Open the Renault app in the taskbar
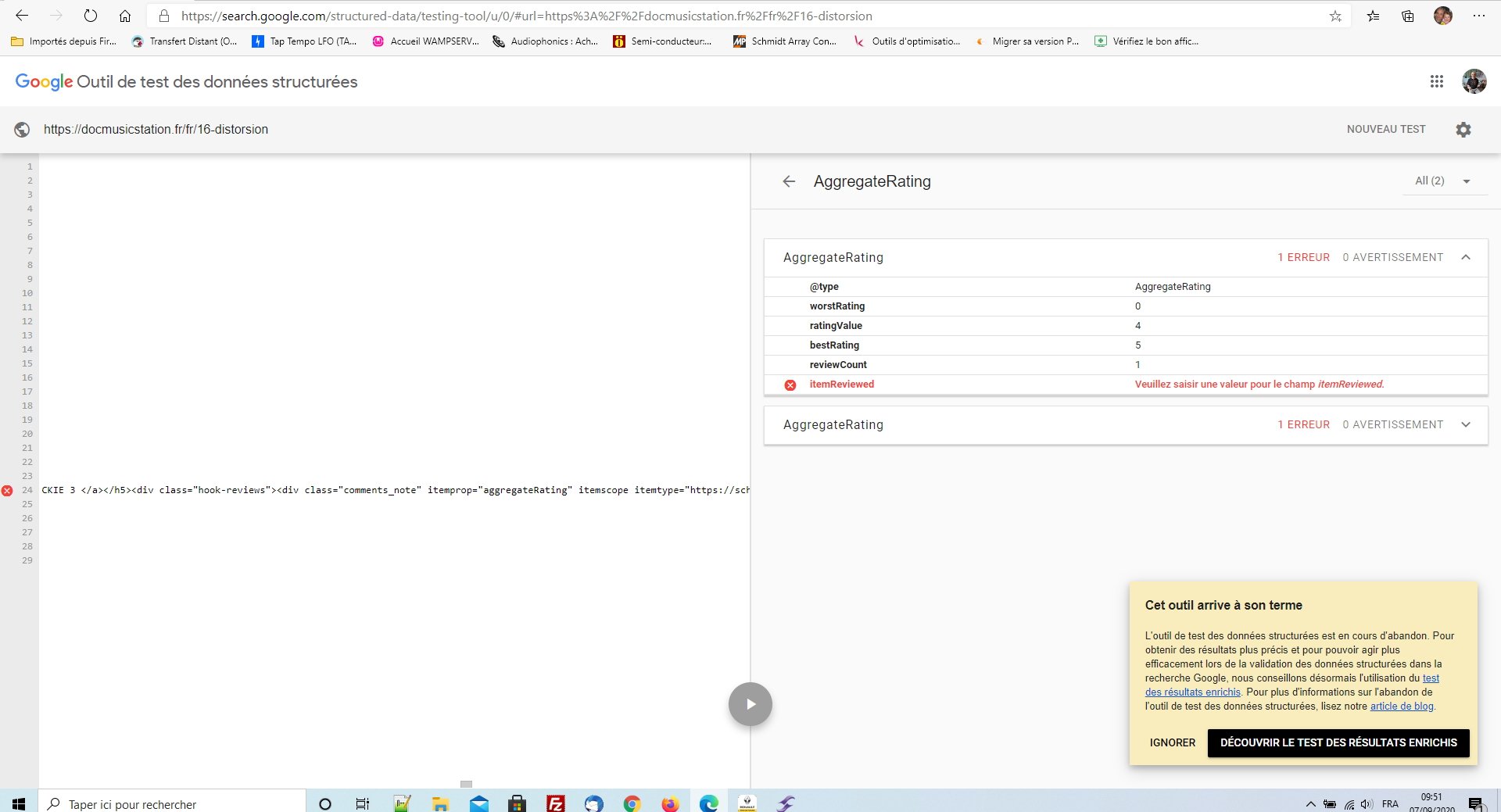This screenshot has height=812, width=1501. click(747, 803)
